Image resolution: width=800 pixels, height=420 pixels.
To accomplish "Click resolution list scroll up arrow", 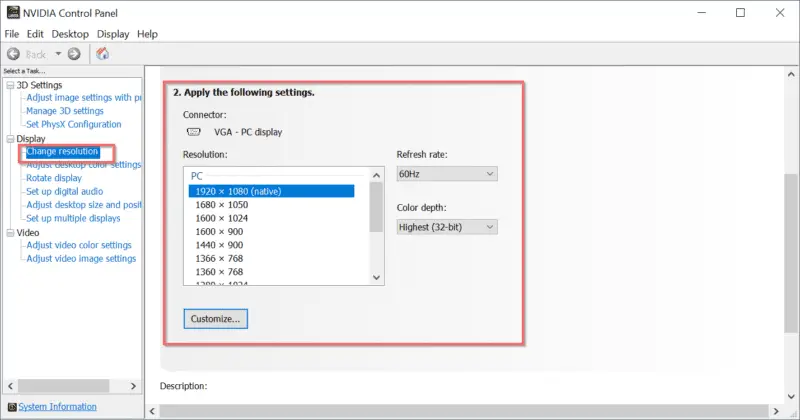I will pos(377,175).
